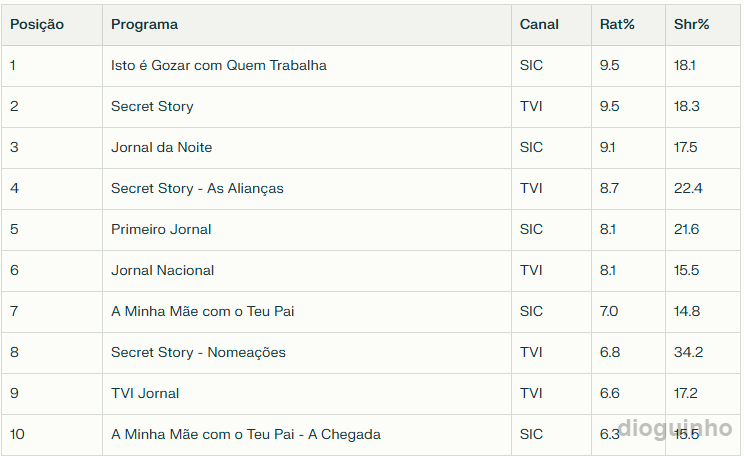This screenshot has height=456, width=744.
Task: Select the TVI Jornal program cell
Action: click(145, 393)
